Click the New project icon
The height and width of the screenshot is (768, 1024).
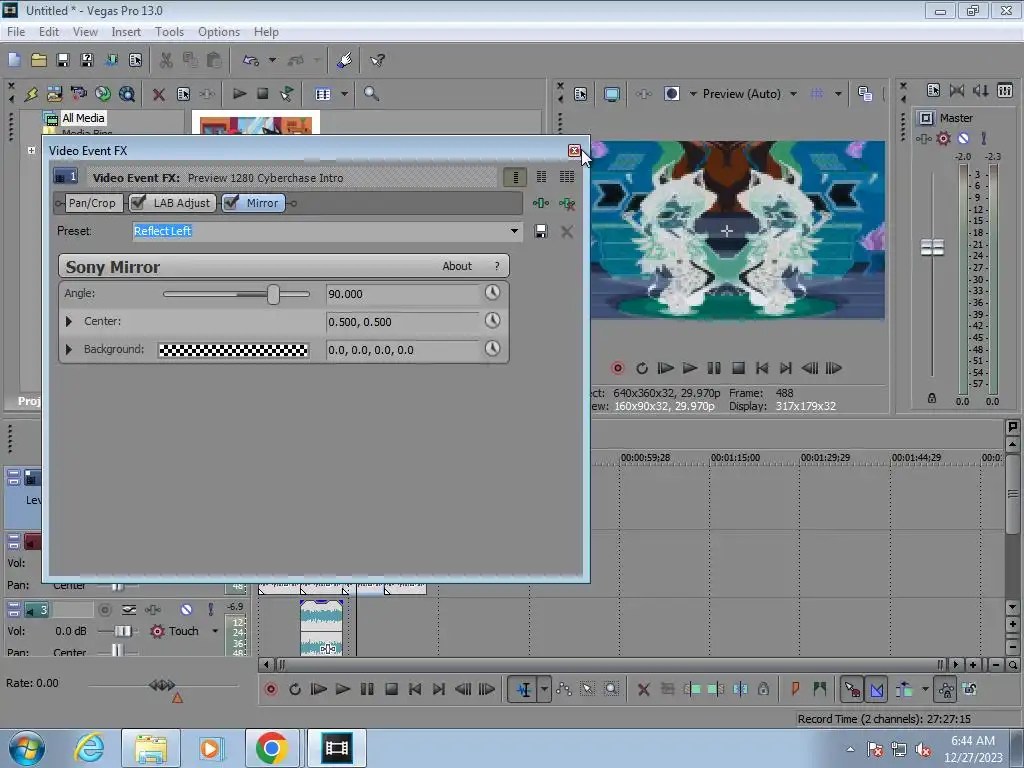pos(14,60)
